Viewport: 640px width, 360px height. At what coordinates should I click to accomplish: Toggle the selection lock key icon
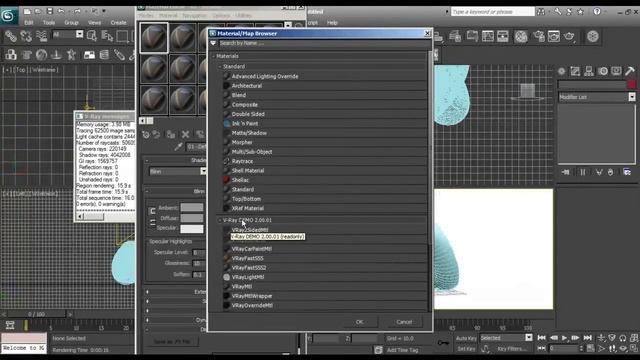(x=443, y=342)
